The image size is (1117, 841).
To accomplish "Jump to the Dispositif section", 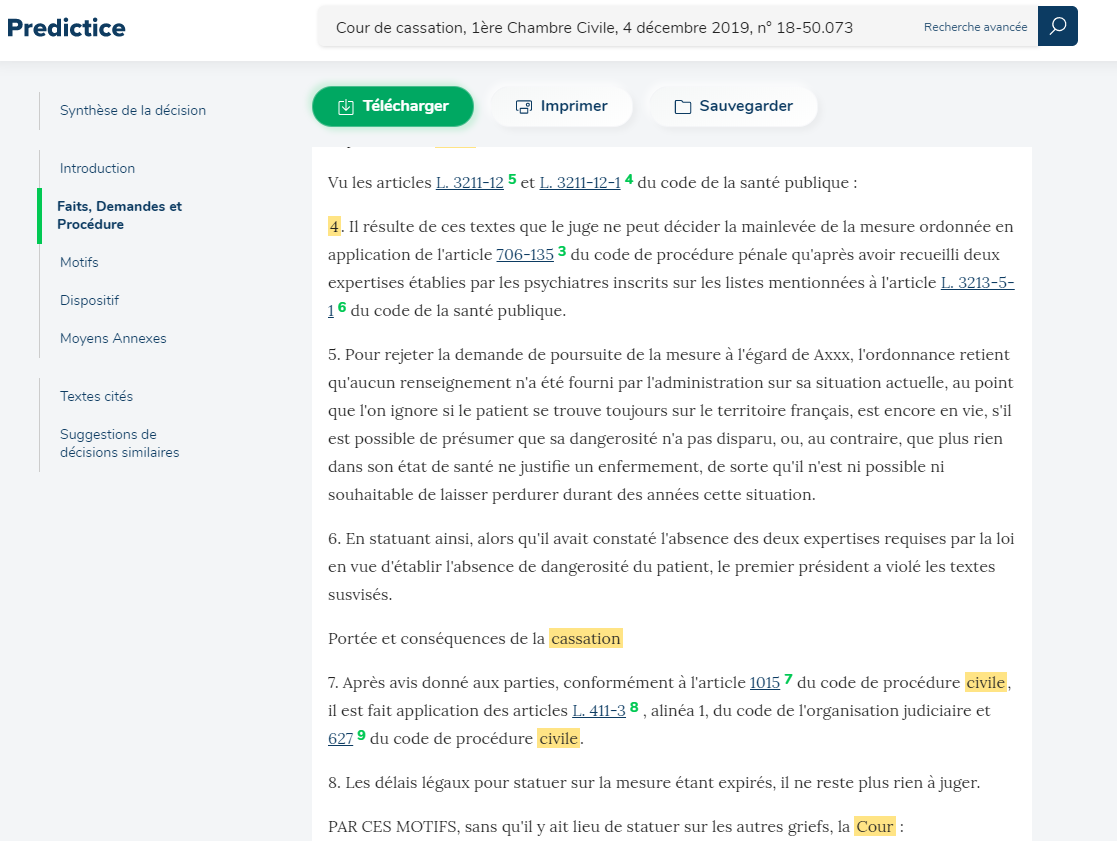I will [89, 300].
